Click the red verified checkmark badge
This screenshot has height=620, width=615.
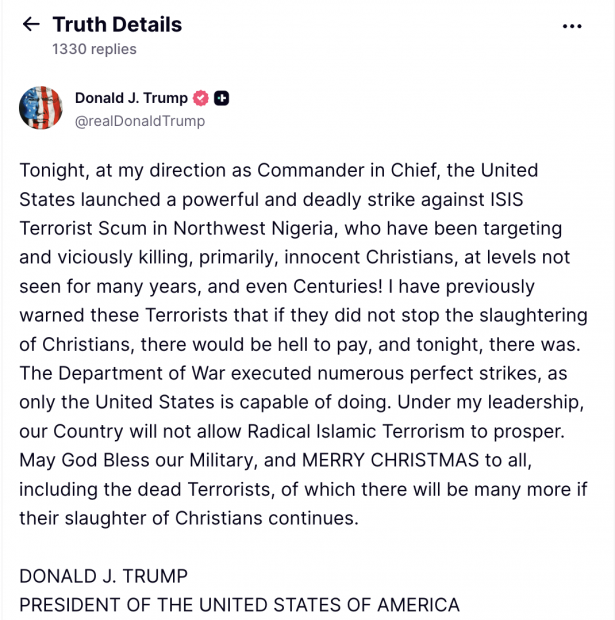(x=200, y=98)
